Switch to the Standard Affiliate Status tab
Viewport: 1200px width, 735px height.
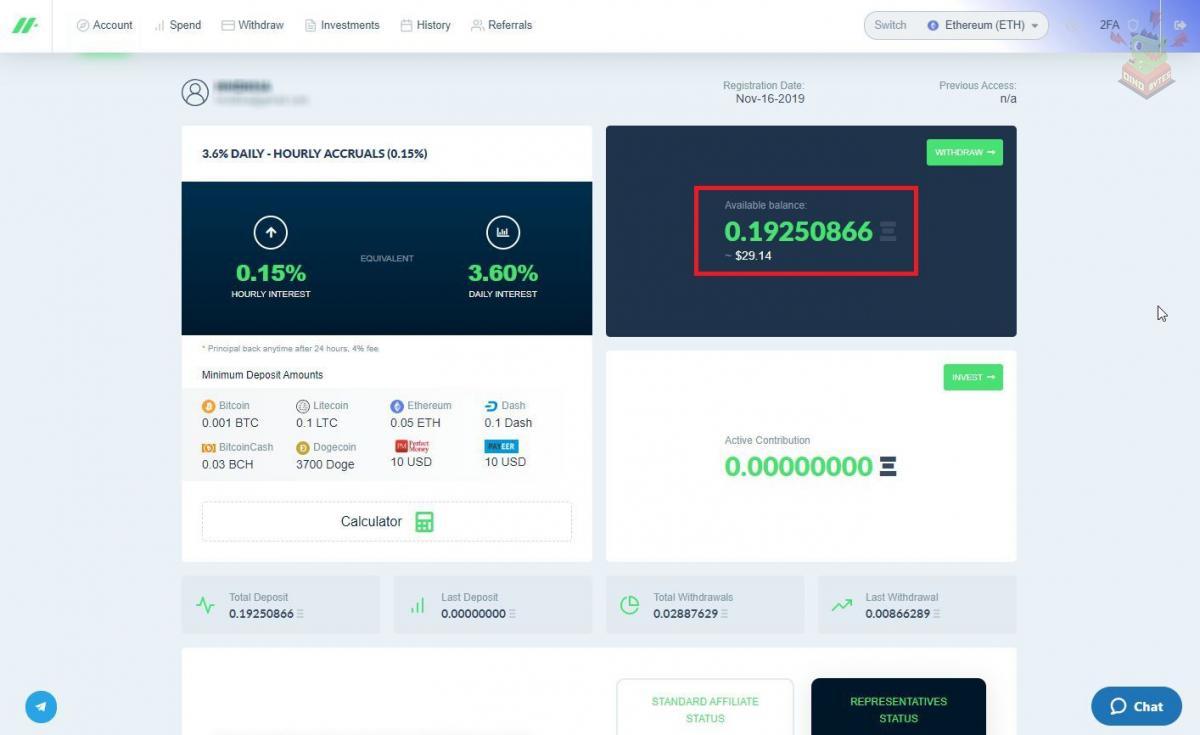pyautogui.click(x=705, y=709)
